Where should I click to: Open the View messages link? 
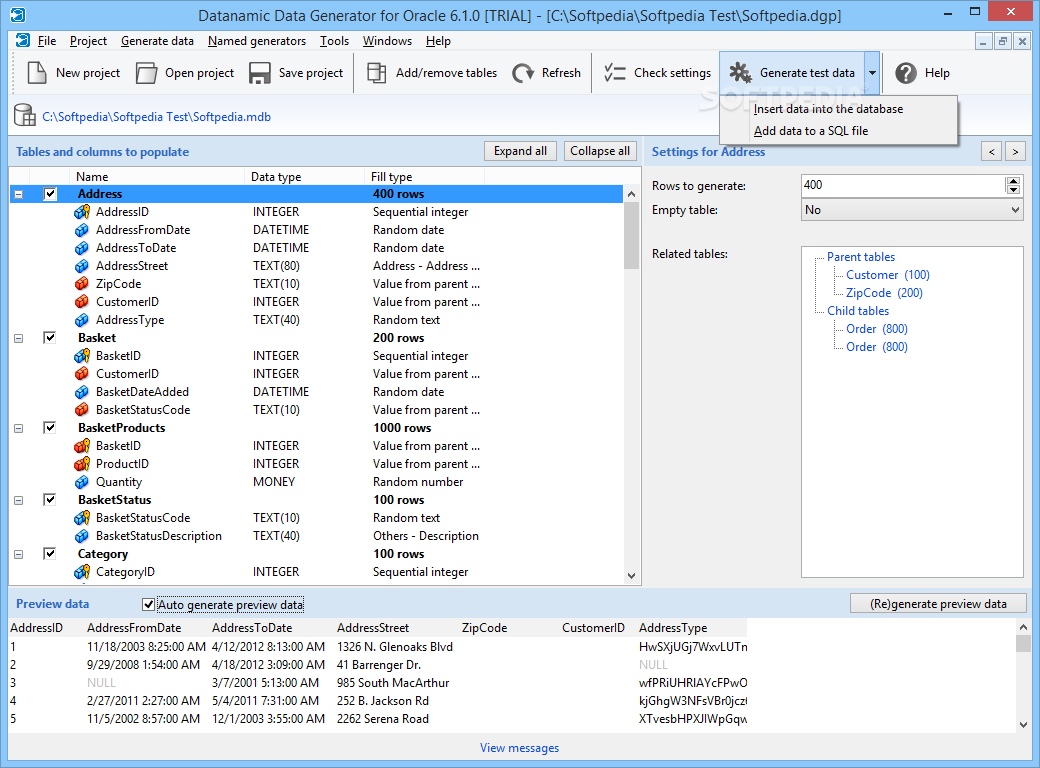pyautogui.click(x=519, y=747)
